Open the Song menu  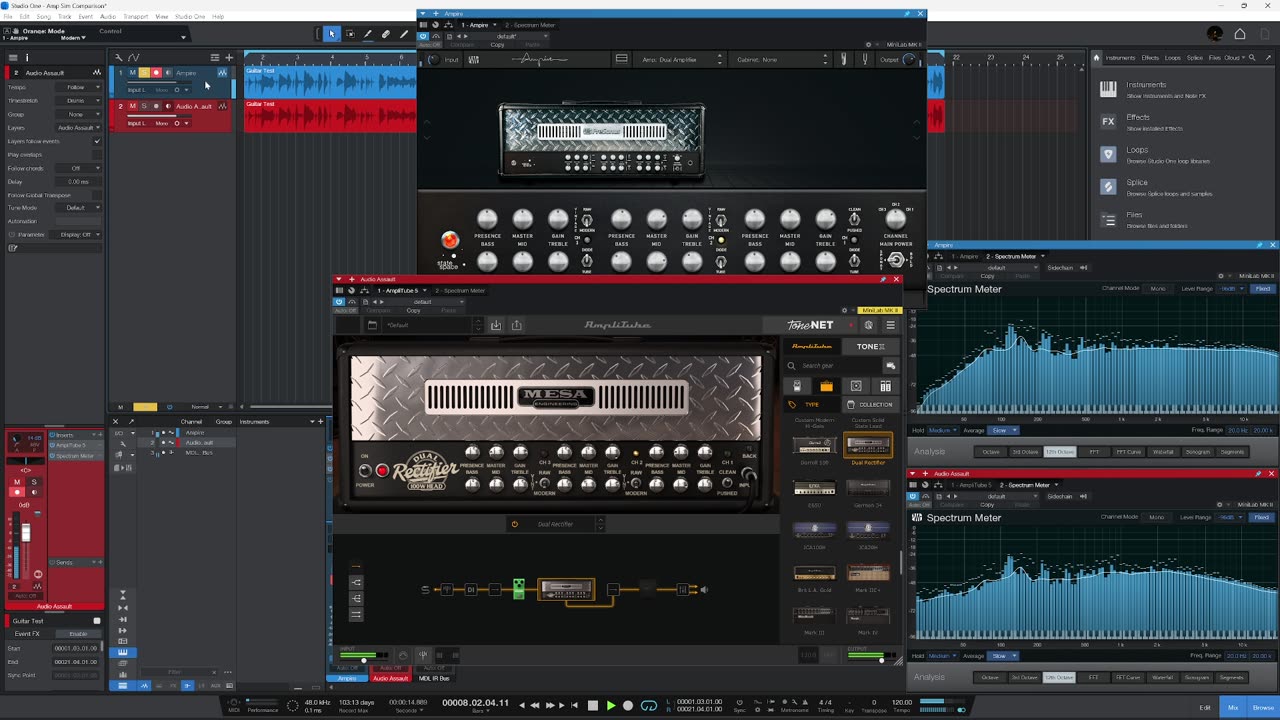[x=44, y=17]
